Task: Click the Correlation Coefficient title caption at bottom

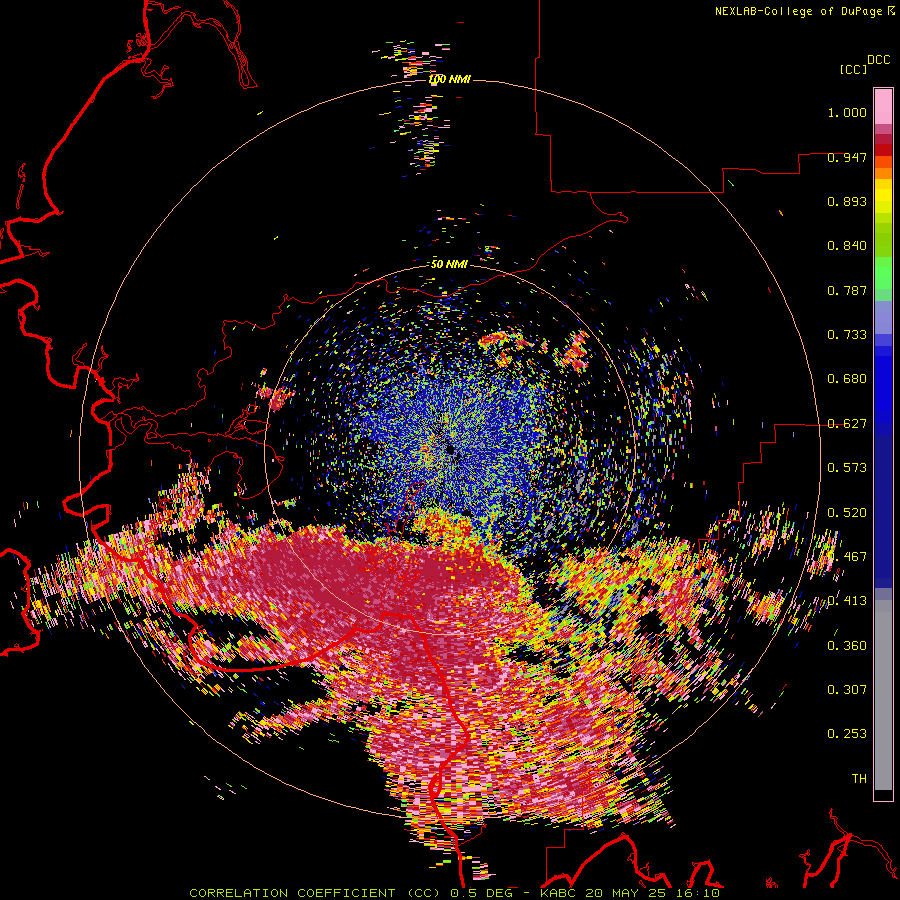Action: tap(454, 893)
